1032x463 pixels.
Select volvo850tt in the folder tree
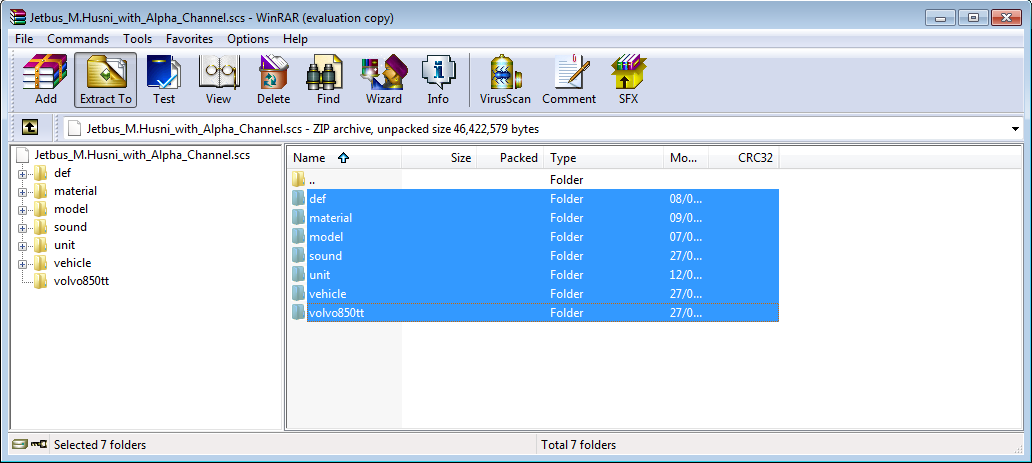81,281
